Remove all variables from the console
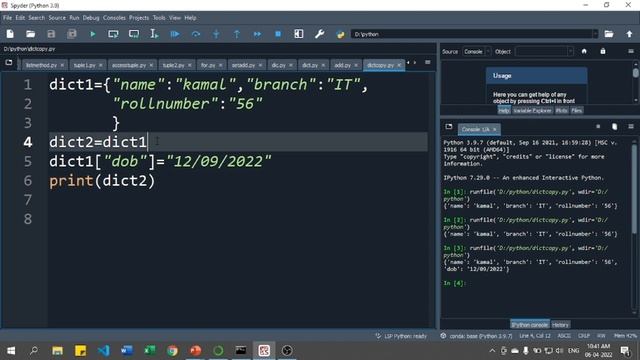Viewport: 640px width, 360px height. click(614, 127)
